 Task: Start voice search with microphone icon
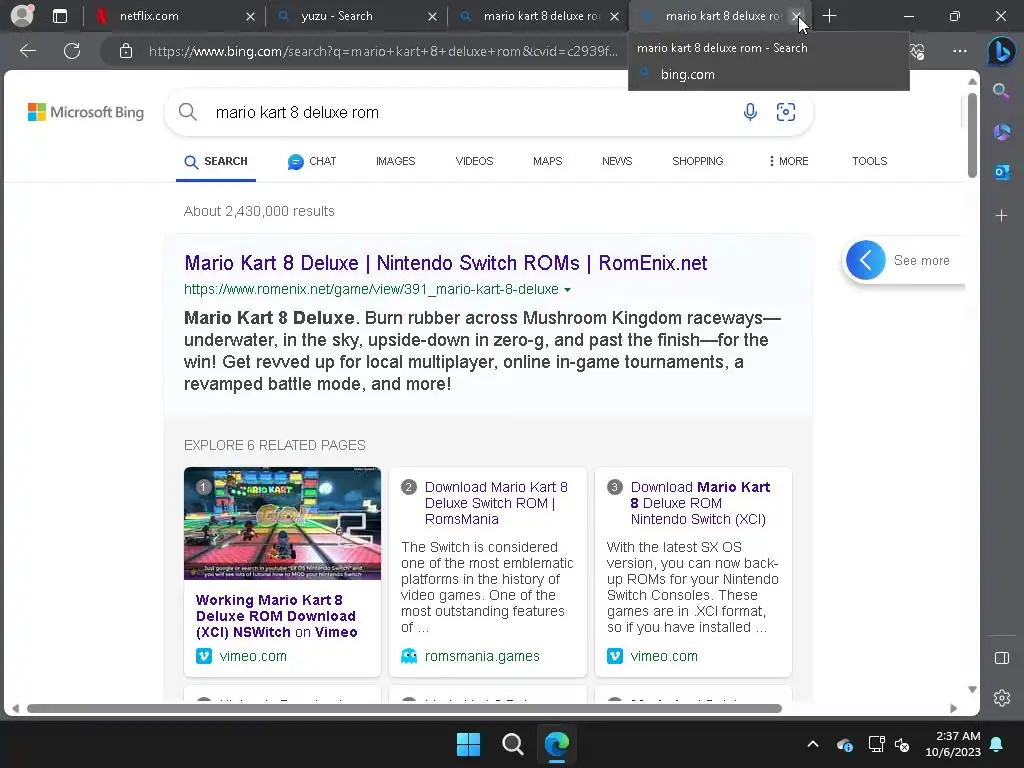coord(750,112)
